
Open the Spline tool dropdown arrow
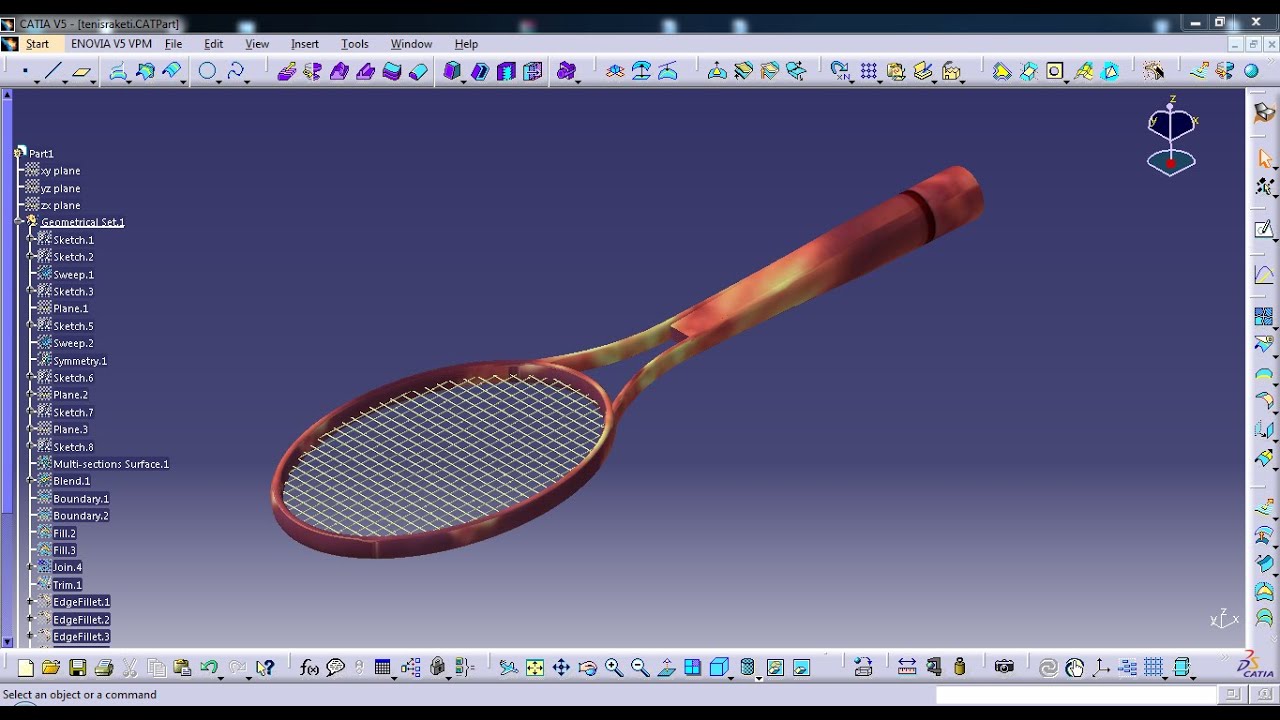click(x=249, y=81)
